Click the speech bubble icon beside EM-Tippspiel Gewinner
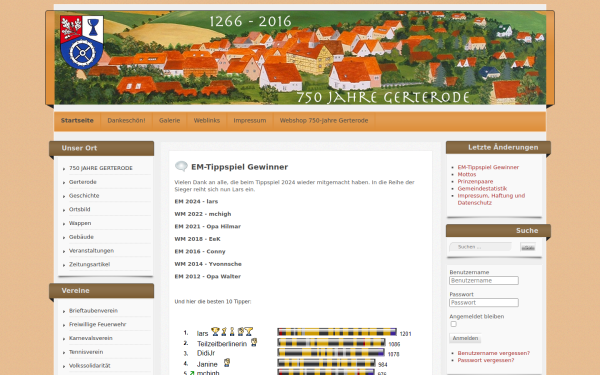This screenshot has height=375, width=600. coord(181,166)
